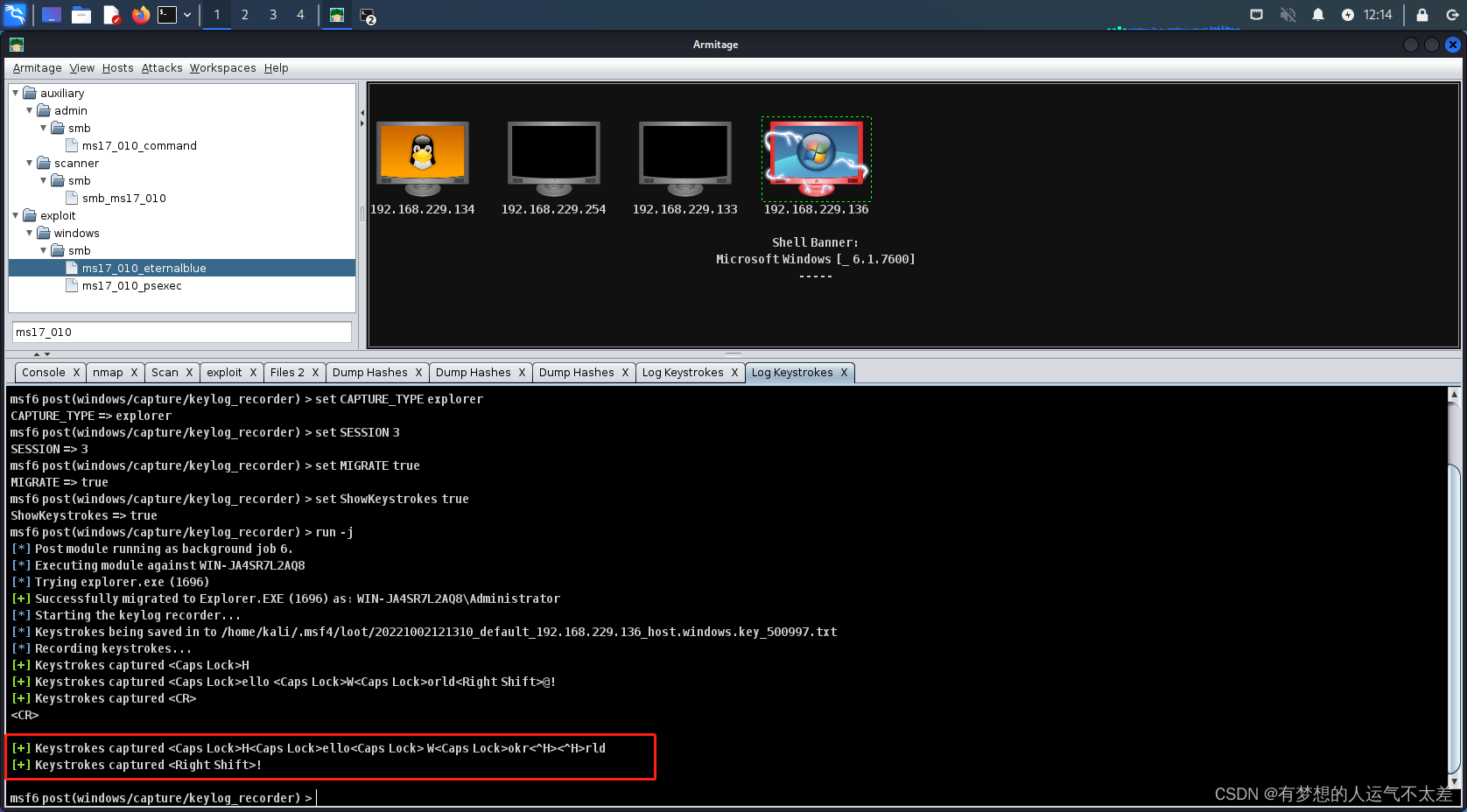The width and height of the screenshot is (1467, 812).
Task: Open the Kali applications menu icon
Action: pyautogui.click(x=15, y=15)
